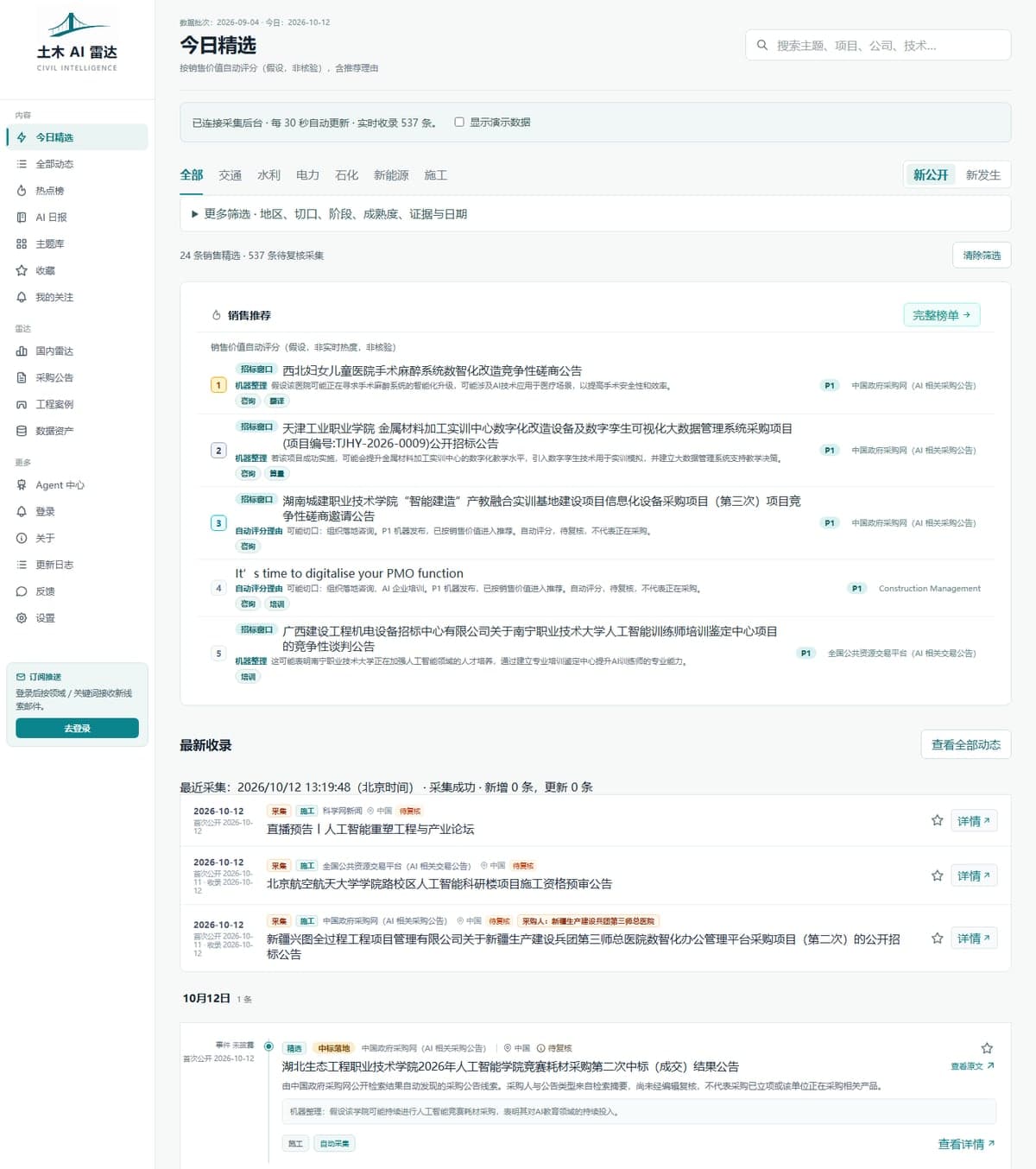Viewport: 1036px width, 1169px height.
Task: Click the 去登录 button
Action: pos(77,729)
